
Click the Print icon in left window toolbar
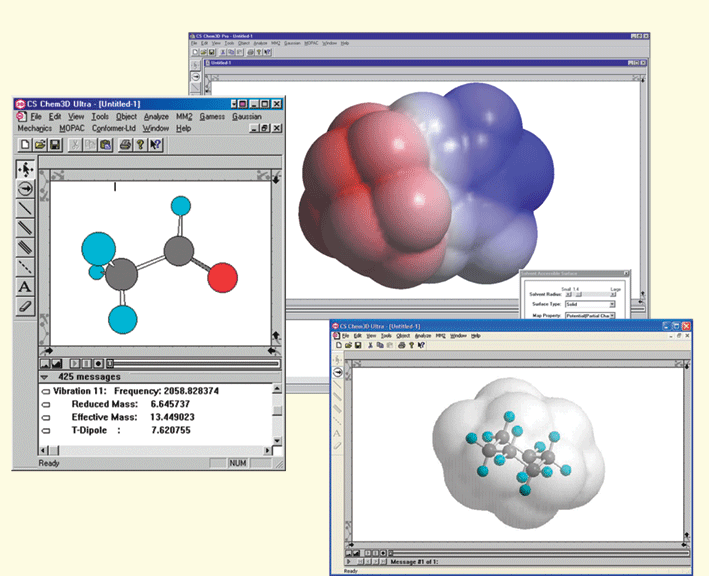(x=125, y=145)
